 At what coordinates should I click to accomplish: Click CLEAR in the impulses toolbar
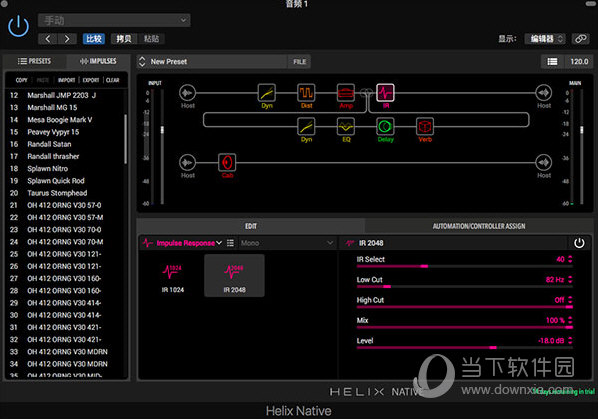click(113, 80)
